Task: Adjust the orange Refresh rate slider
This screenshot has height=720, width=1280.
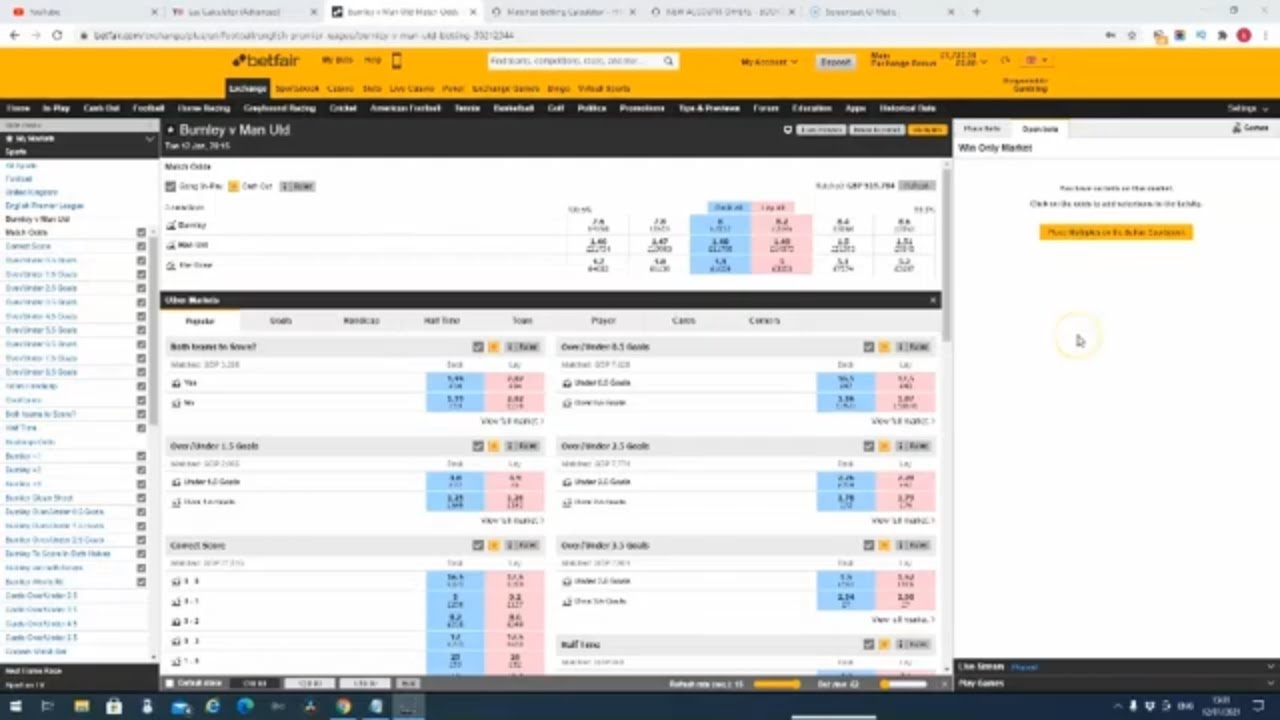Action: (x=776, y=684)
